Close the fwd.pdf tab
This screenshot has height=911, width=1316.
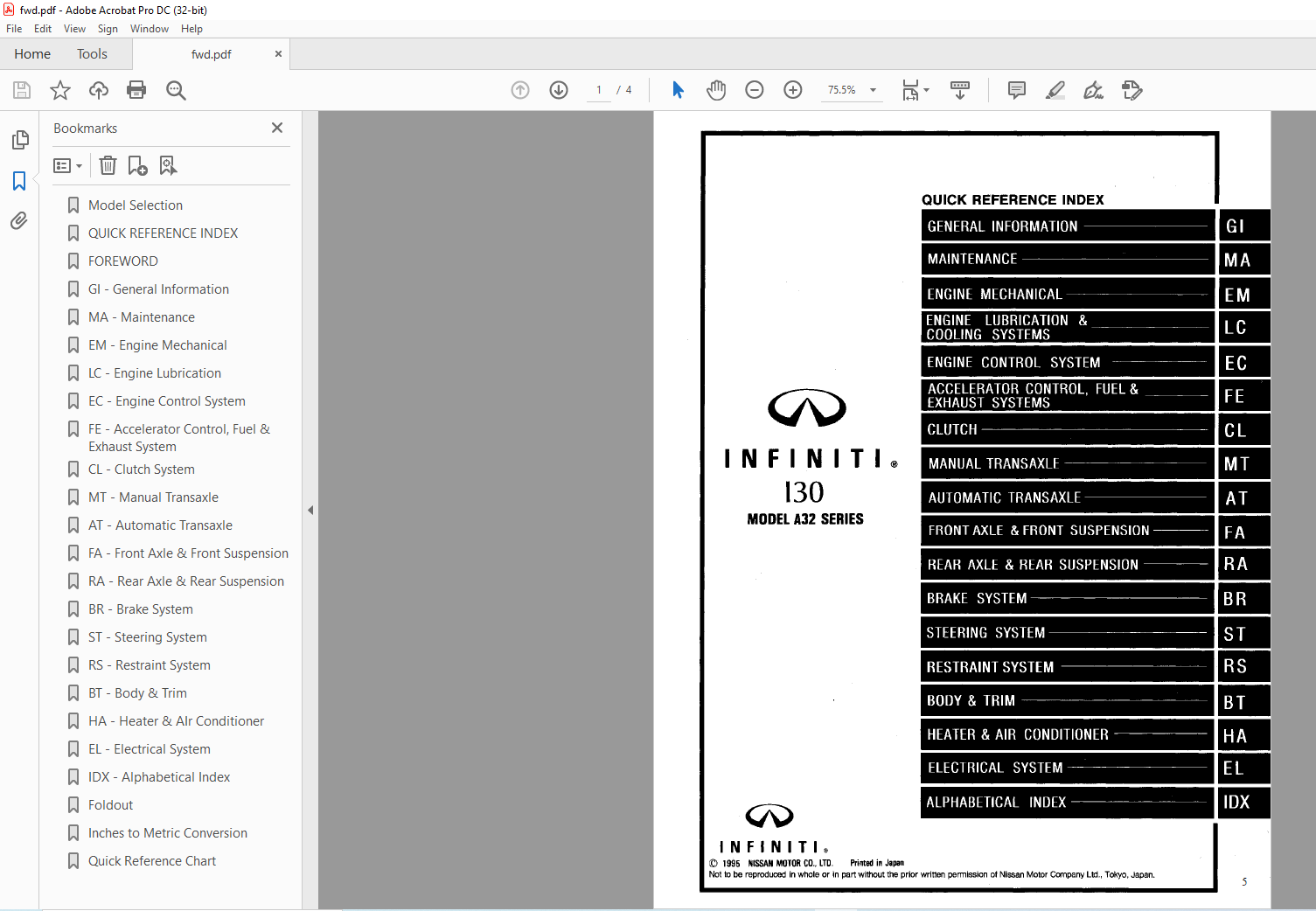click(278, 54)
